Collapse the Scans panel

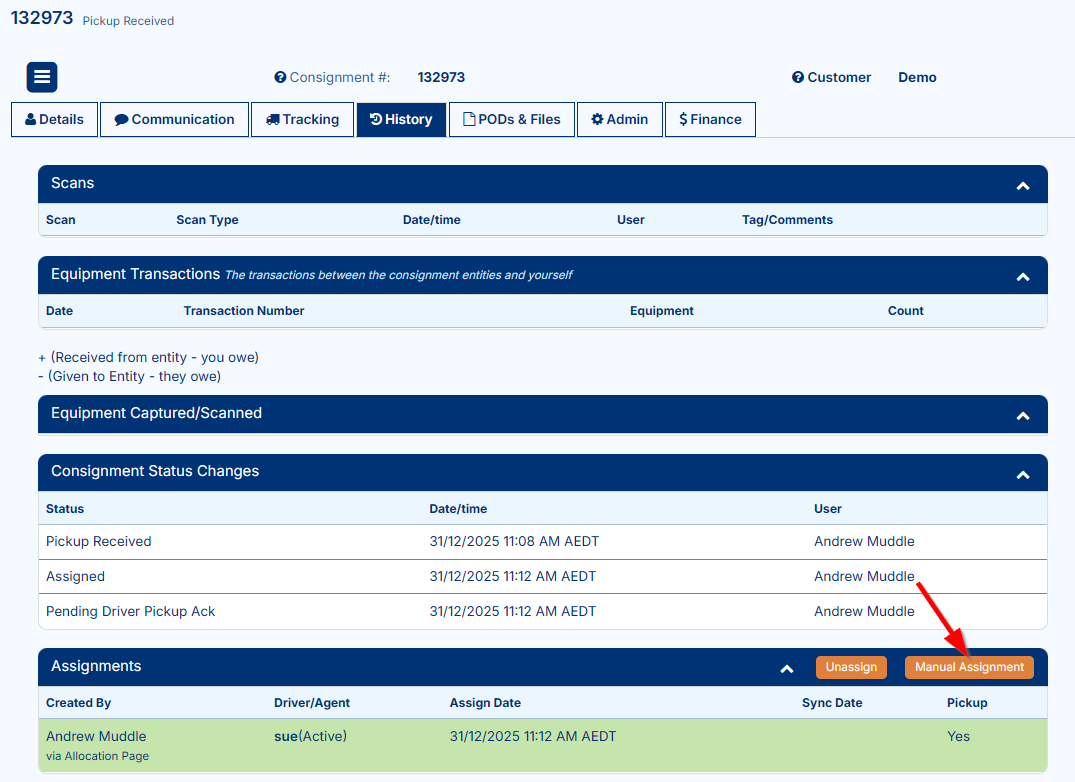point(1022,185)
